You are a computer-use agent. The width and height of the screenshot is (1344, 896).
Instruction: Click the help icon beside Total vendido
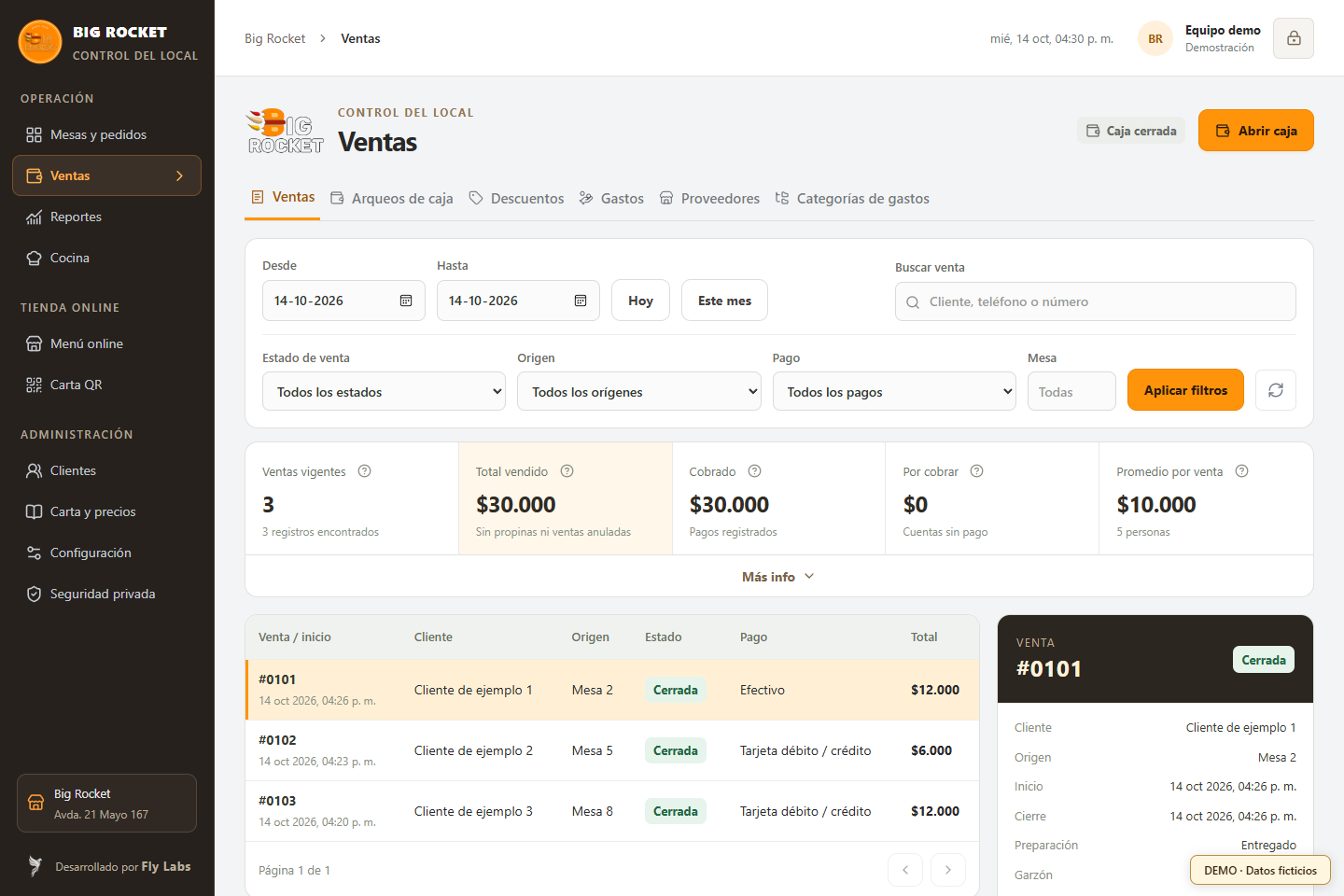pyautogui.click(x=567, y=471)
